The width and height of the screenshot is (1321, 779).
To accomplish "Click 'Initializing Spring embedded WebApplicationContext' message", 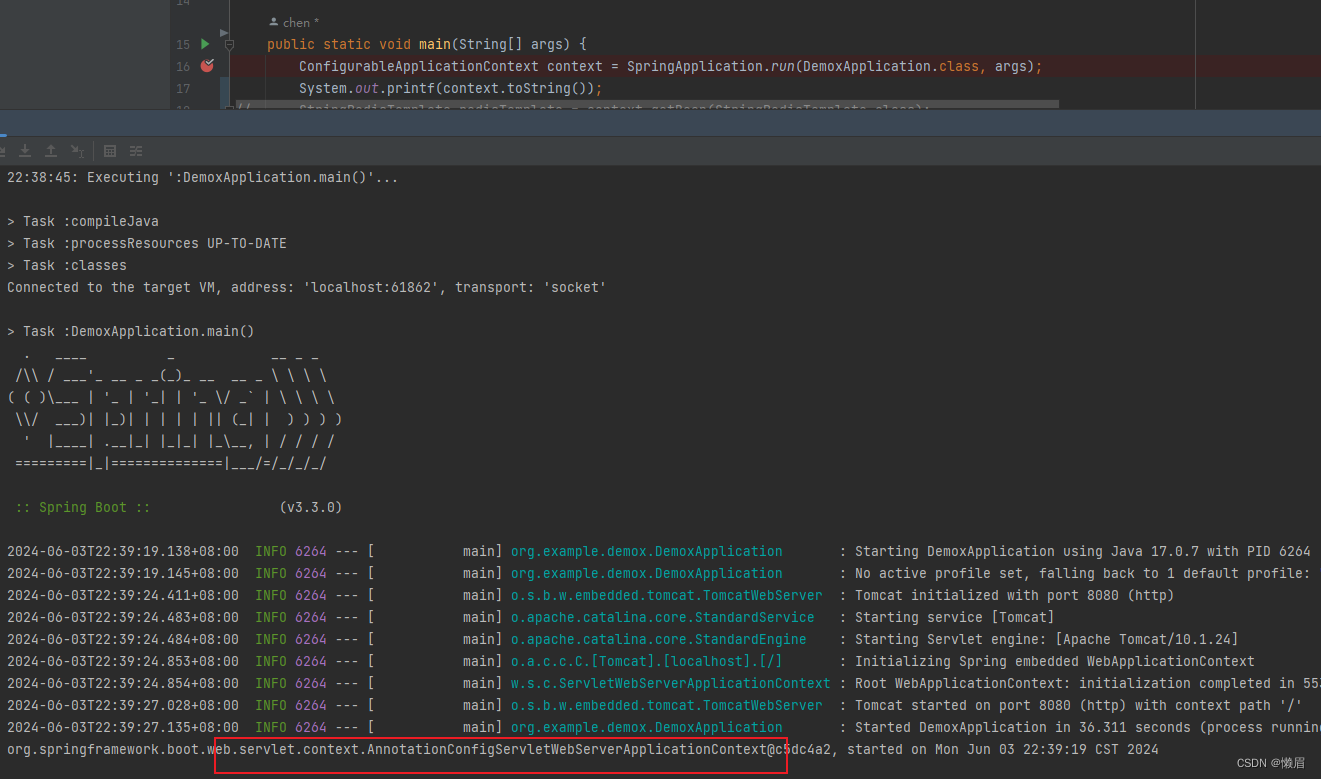I will [x=1055, y=661].
